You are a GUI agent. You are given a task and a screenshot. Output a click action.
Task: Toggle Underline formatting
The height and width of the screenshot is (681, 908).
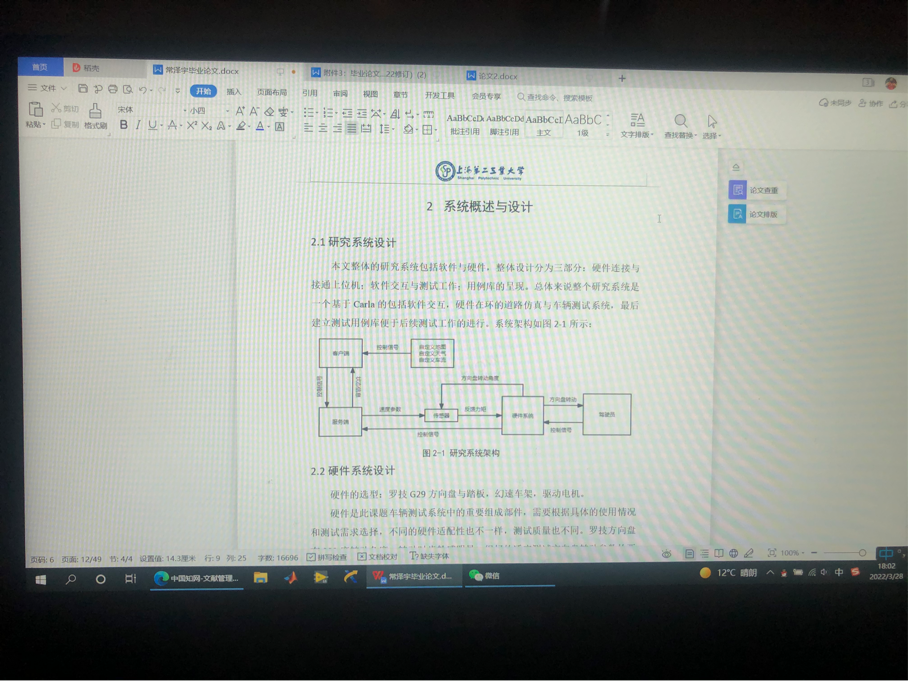point(152,125)
